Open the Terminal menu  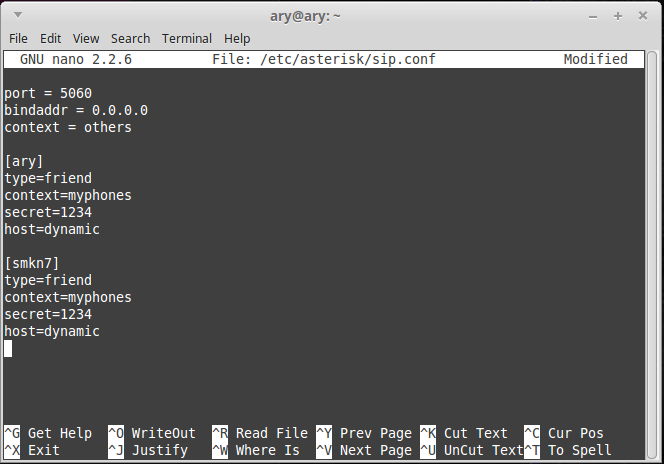point(187,39)
